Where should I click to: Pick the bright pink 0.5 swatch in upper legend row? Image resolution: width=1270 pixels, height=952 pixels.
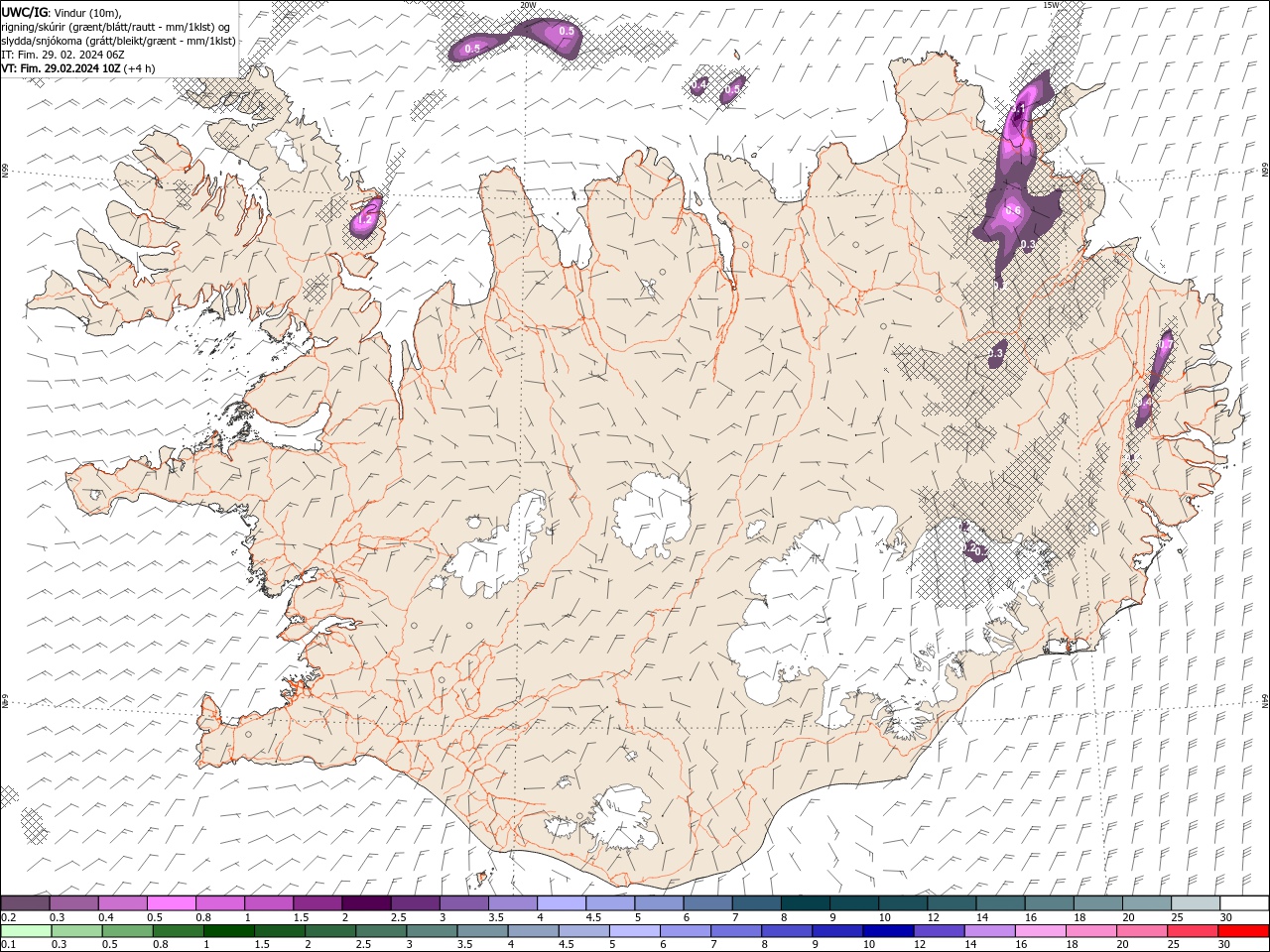point(171,903)
